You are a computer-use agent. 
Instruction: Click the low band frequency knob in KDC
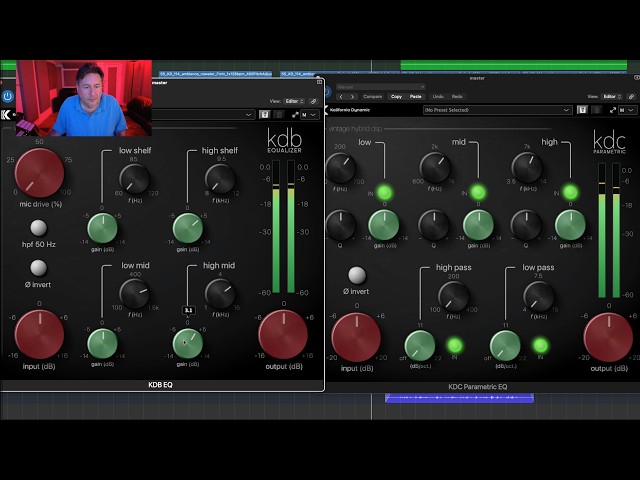[x=341, y=168]
